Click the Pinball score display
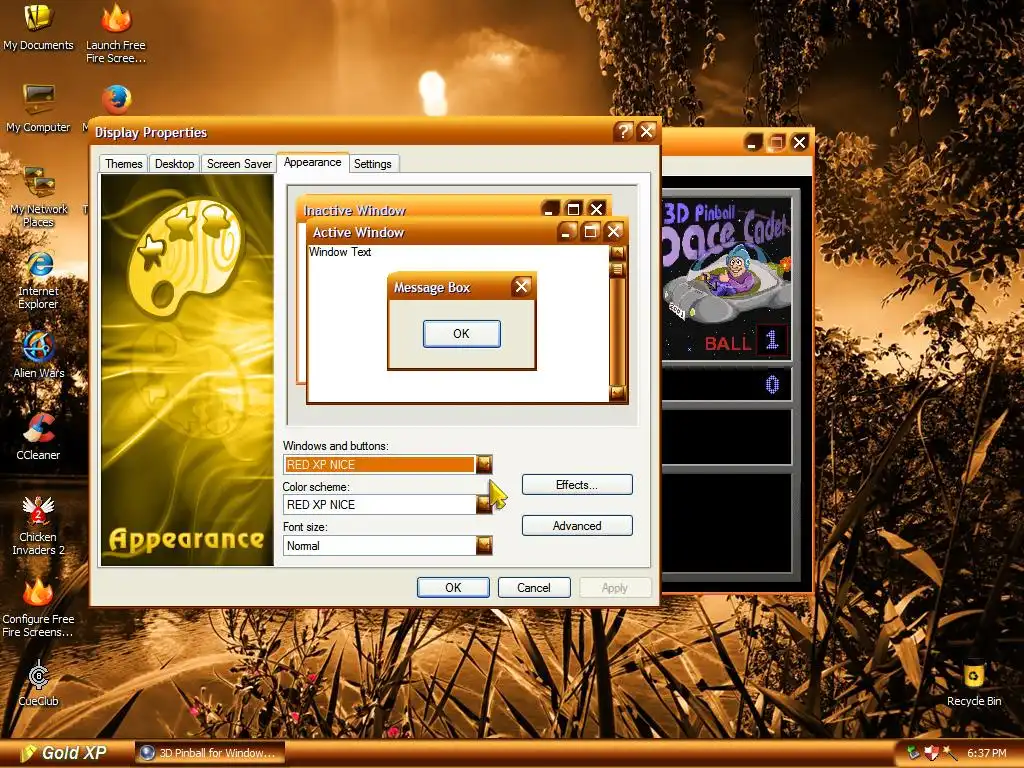The image size is (1024, 768). 726,384
